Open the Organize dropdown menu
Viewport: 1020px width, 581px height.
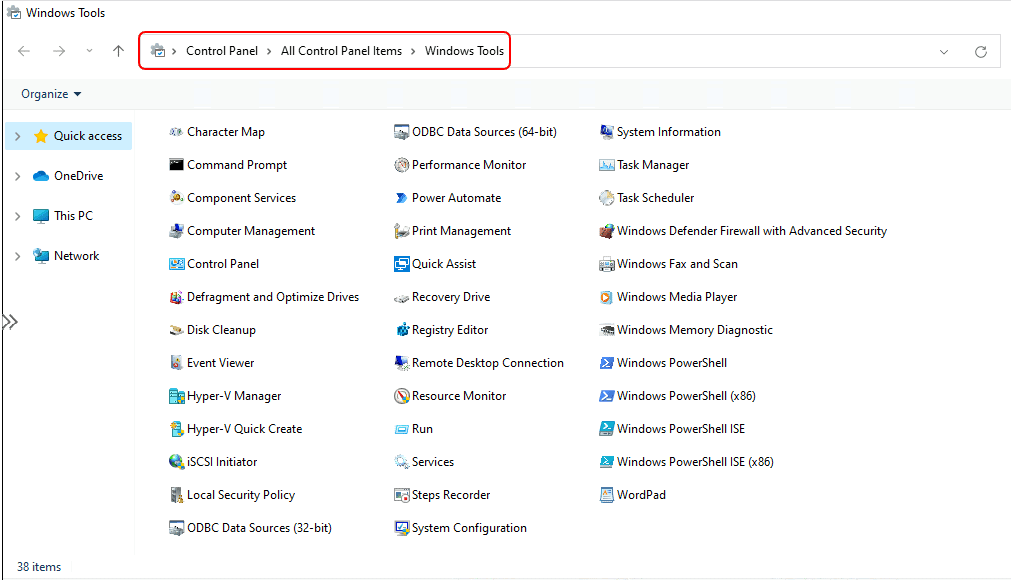pyautogui.click(x=49, y=93)
